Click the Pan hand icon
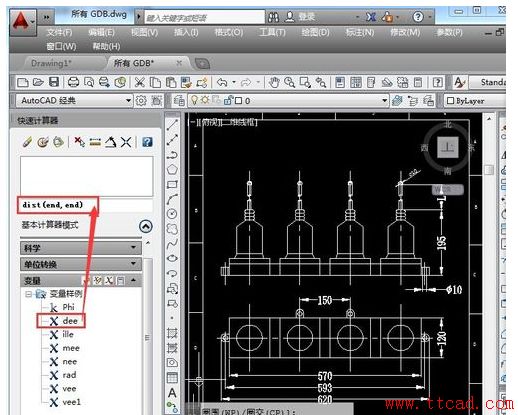Image resolution: width=518 pixels, height=415 pixels. [x=274, y=82]
